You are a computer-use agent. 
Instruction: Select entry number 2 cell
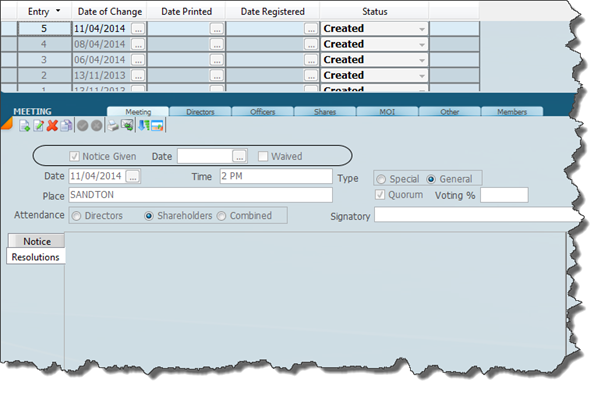(x=44, y=76)
